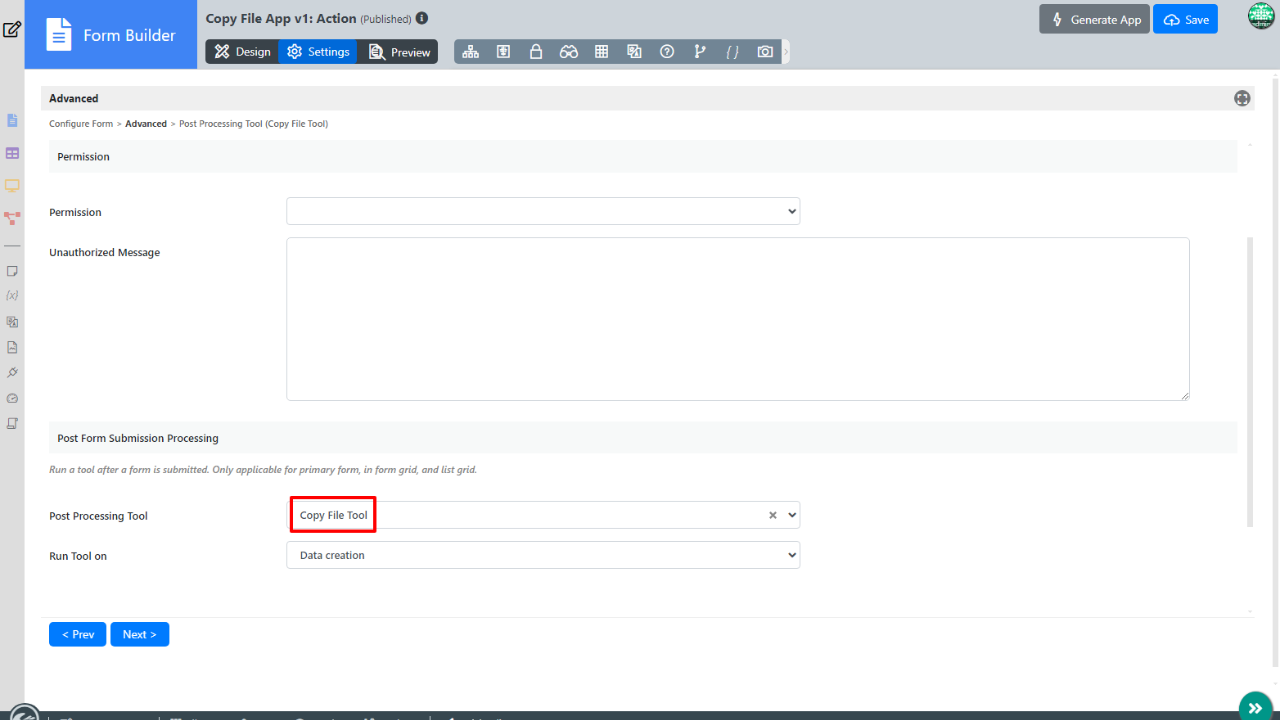
Task: Click the Generate App button
Action: click(1095, 20)
